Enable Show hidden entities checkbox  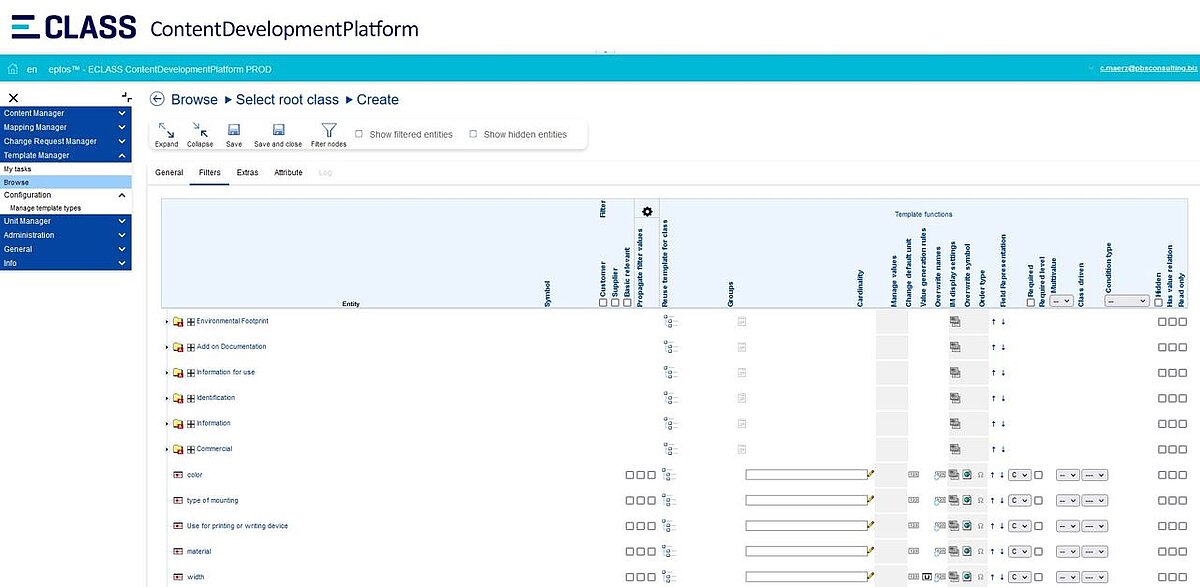point(473,134)
